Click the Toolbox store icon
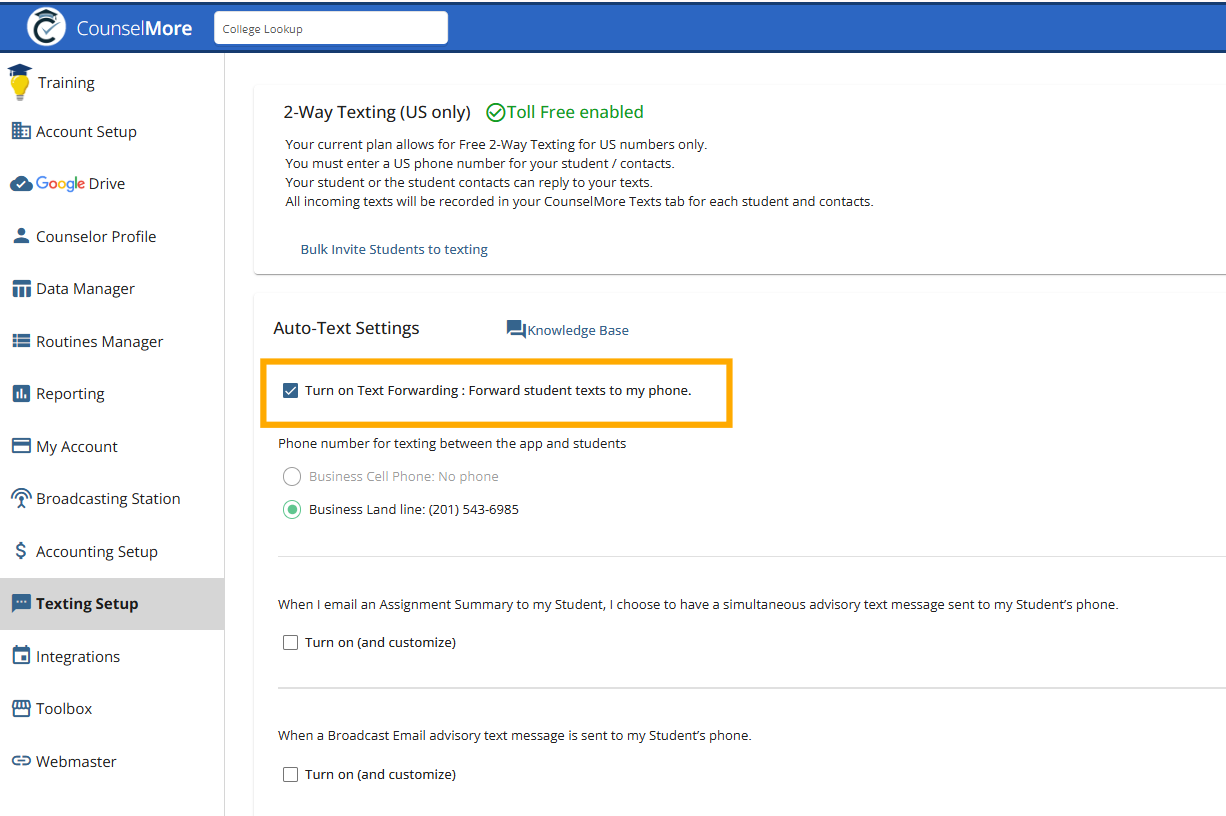The image size is (1226, 816). [x=21, y=708]
